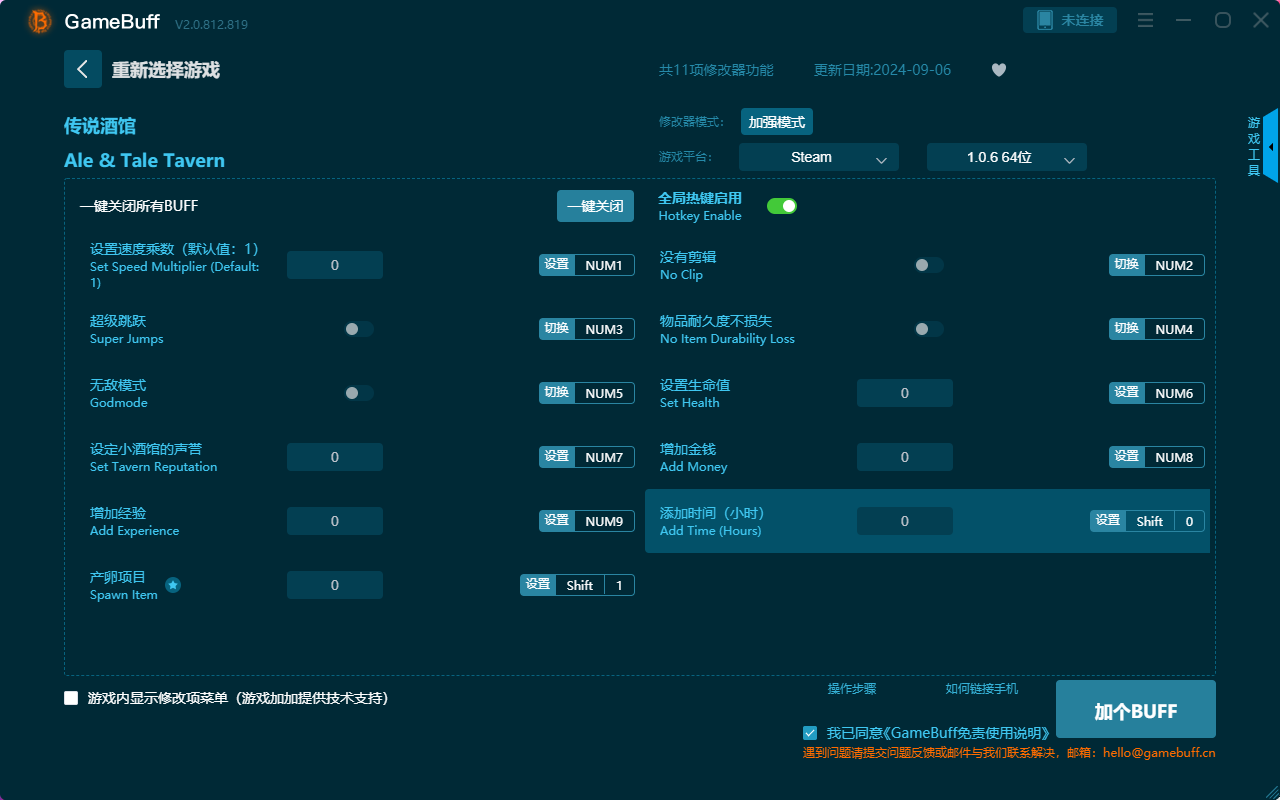Toggle No Item Durability Loss
The width and height of the screenshot is (1280, 800).
pos(929,329)
